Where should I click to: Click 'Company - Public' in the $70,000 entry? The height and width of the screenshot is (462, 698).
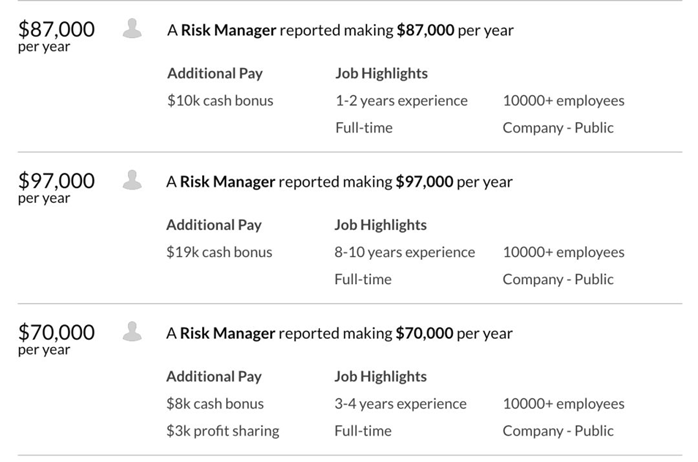(558, 431)
